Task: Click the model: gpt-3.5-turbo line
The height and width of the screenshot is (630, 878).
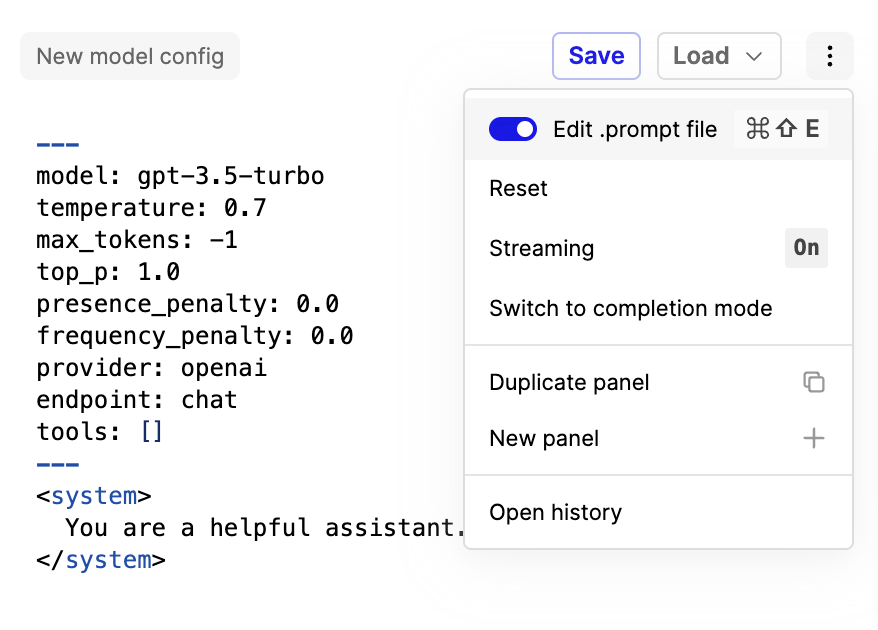Action: coord(180,176)
